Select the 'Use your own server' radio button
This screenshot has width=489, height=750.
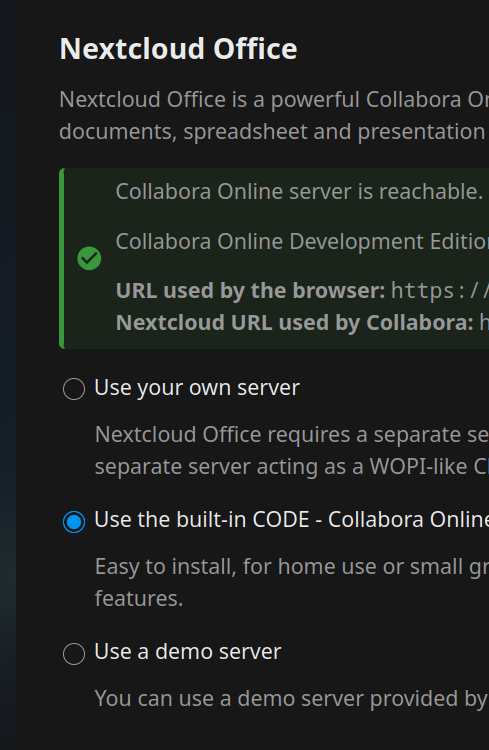[74, 389]
